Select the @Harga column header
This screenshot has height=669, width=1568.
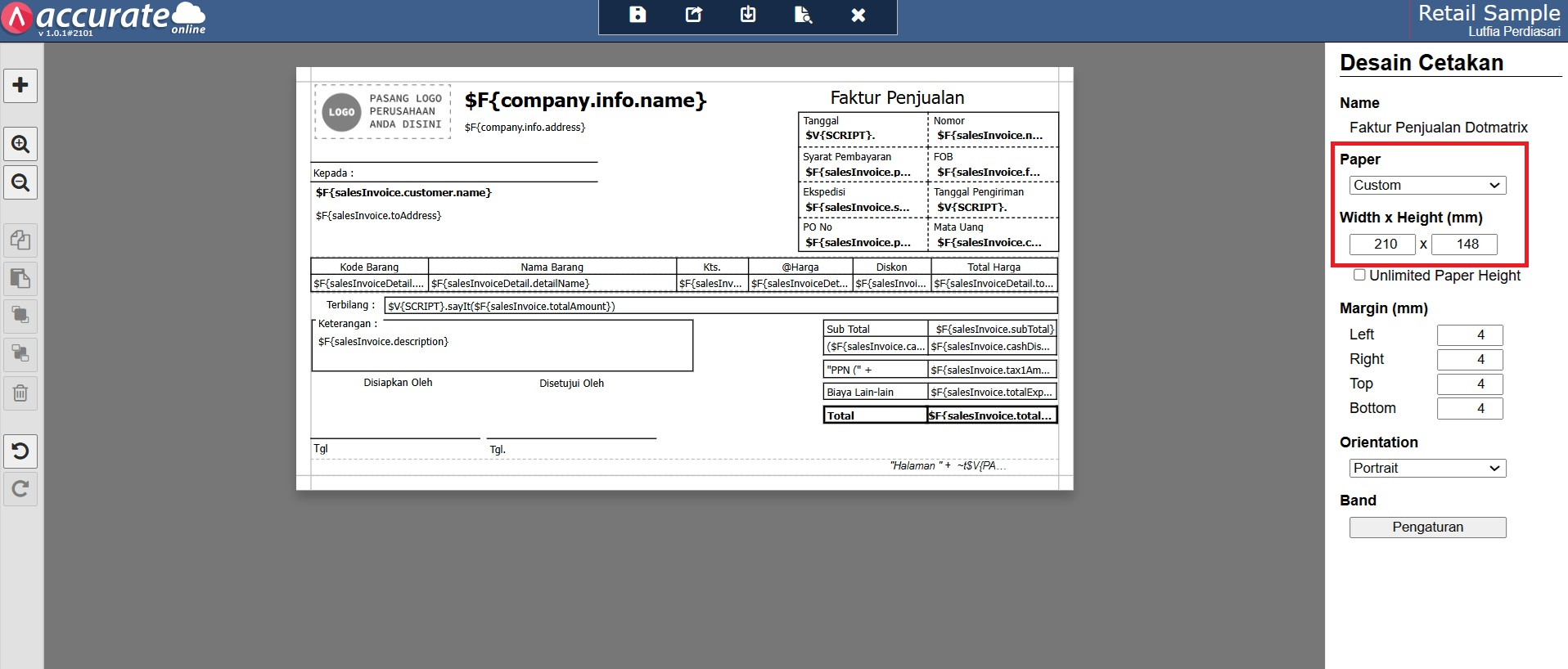[x=800, y=267]
